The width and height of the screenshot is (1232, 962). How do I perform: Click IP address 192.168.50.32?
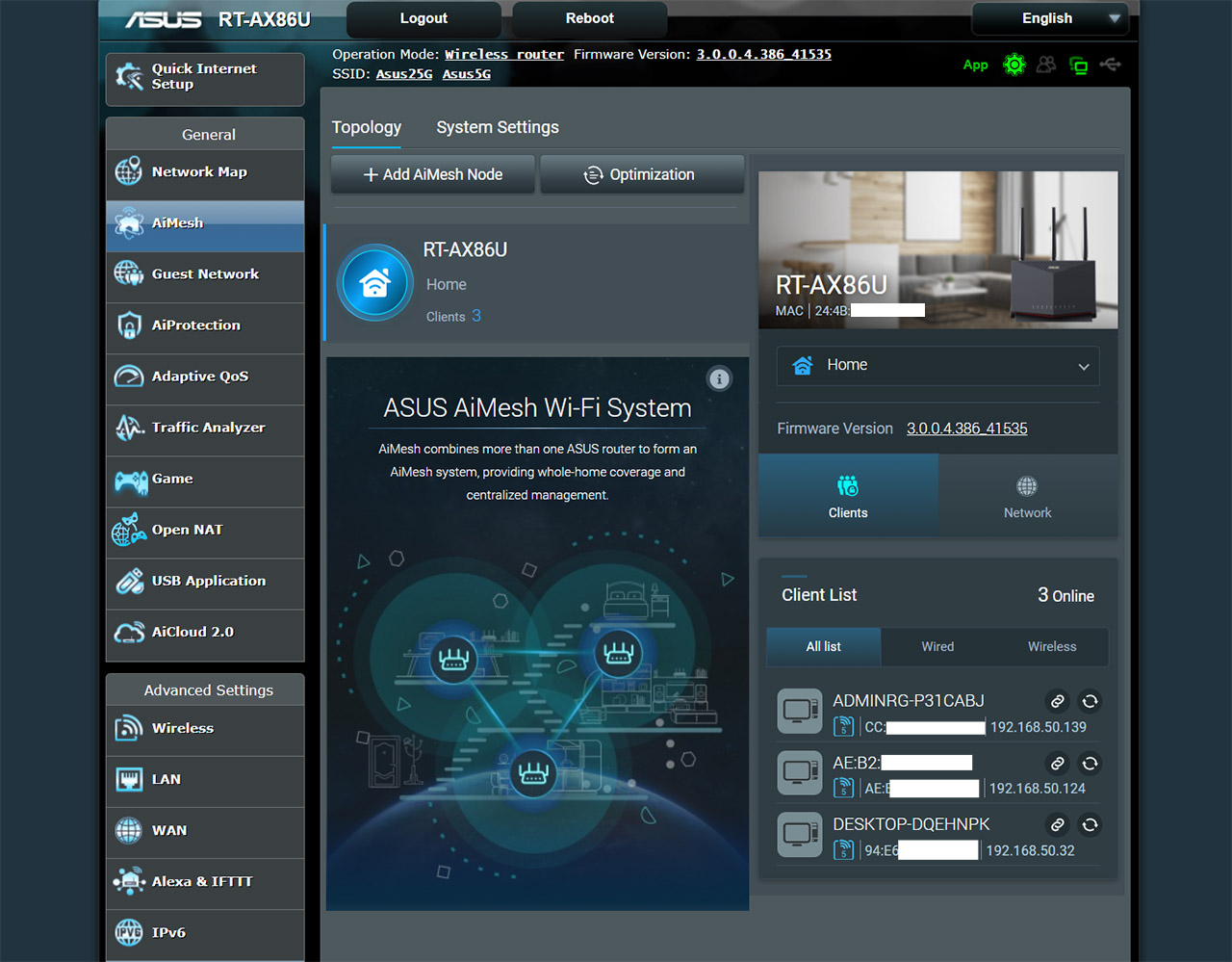[1031, 850]
